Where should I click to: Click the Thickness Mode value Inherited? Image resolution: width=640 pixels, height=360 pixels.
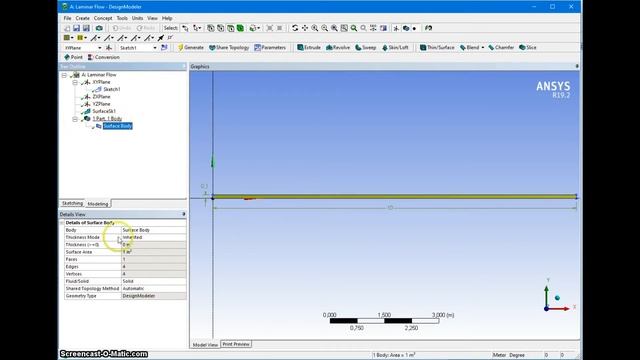point(154,237)
